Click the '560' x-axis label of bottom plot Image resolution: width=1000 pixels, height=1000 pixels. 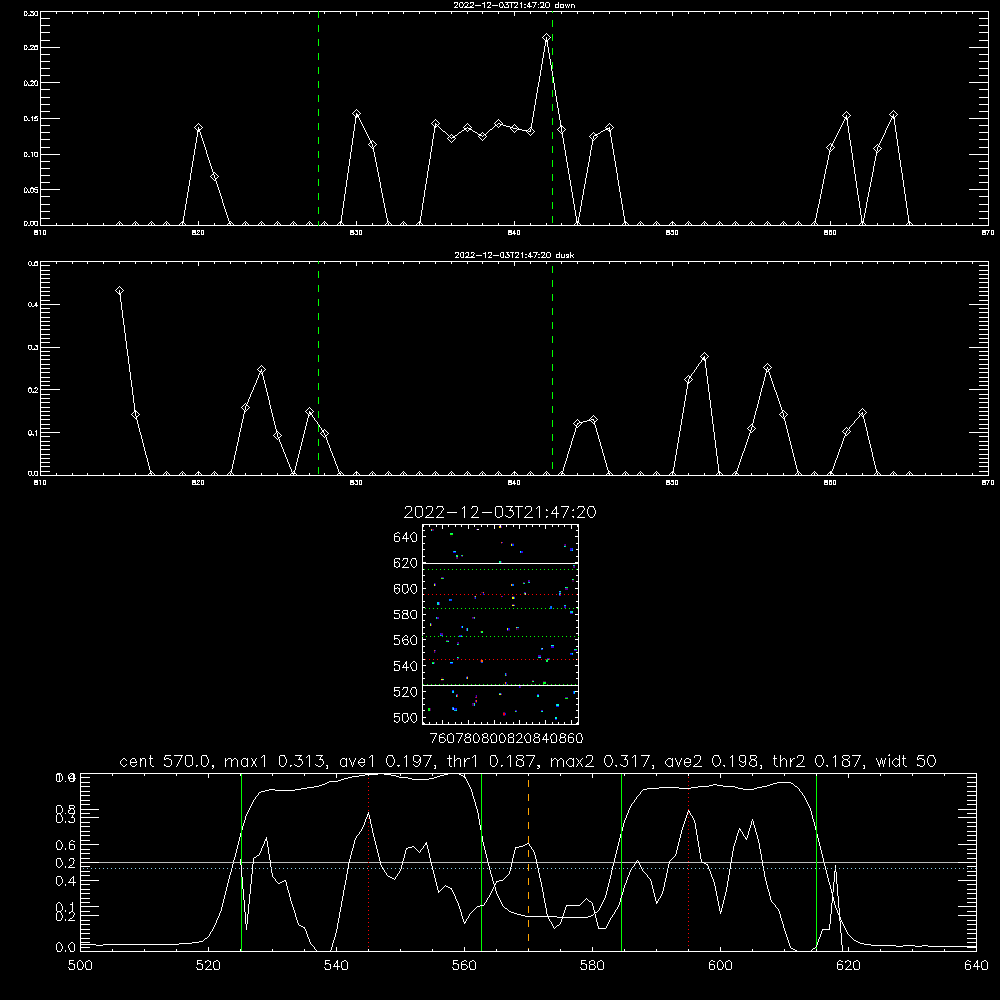pos(464,966)
